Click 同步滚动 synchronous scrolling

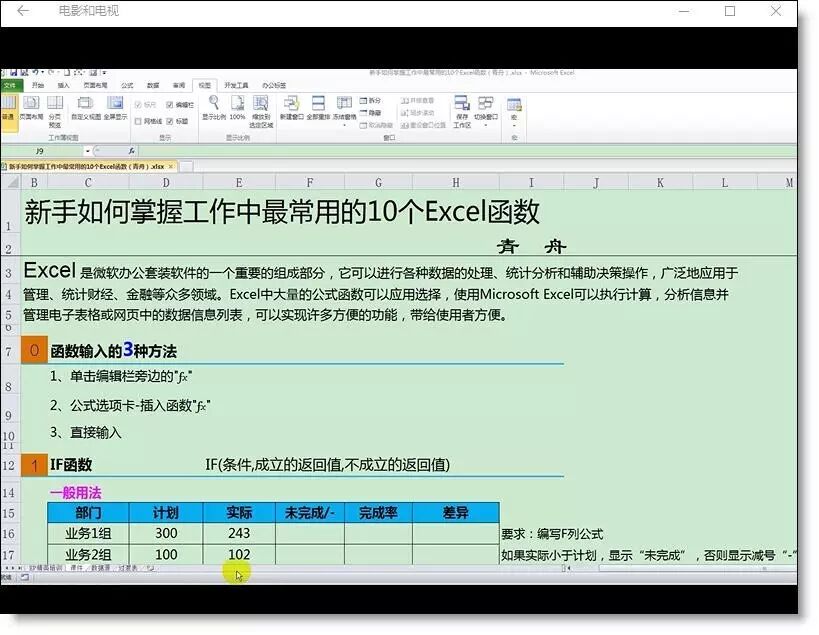[417, 113]
